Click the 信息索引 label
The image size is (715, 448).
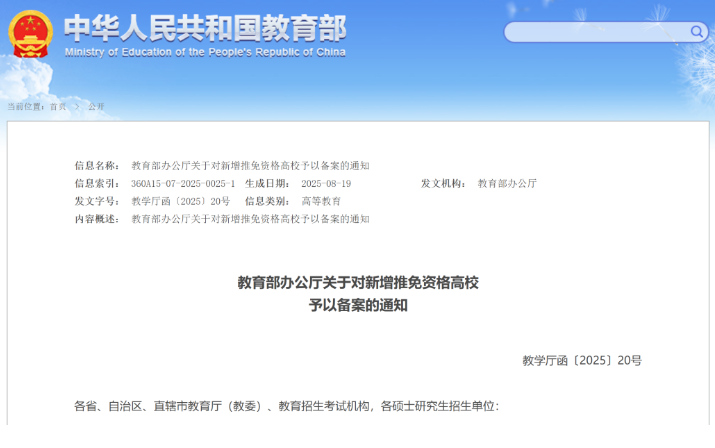[x=97, y=183]
